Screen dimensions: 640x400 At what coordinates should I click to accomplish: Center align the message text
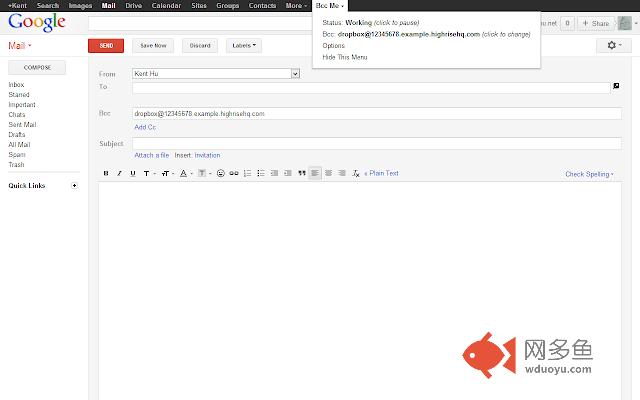pyautogui.click(x=329, y=173)
